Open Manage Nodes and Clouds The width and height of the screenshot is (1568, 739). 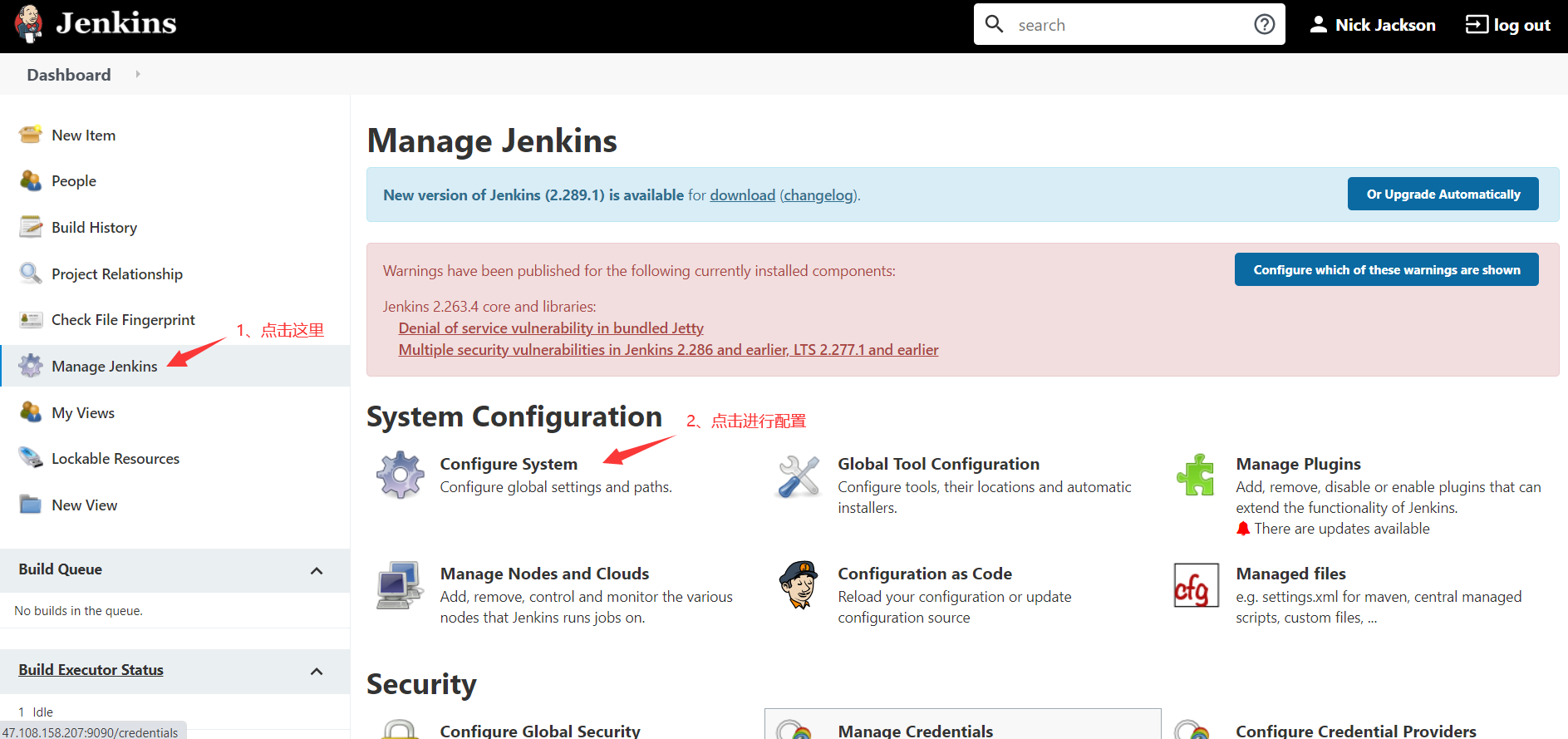[x=544, y=574]
